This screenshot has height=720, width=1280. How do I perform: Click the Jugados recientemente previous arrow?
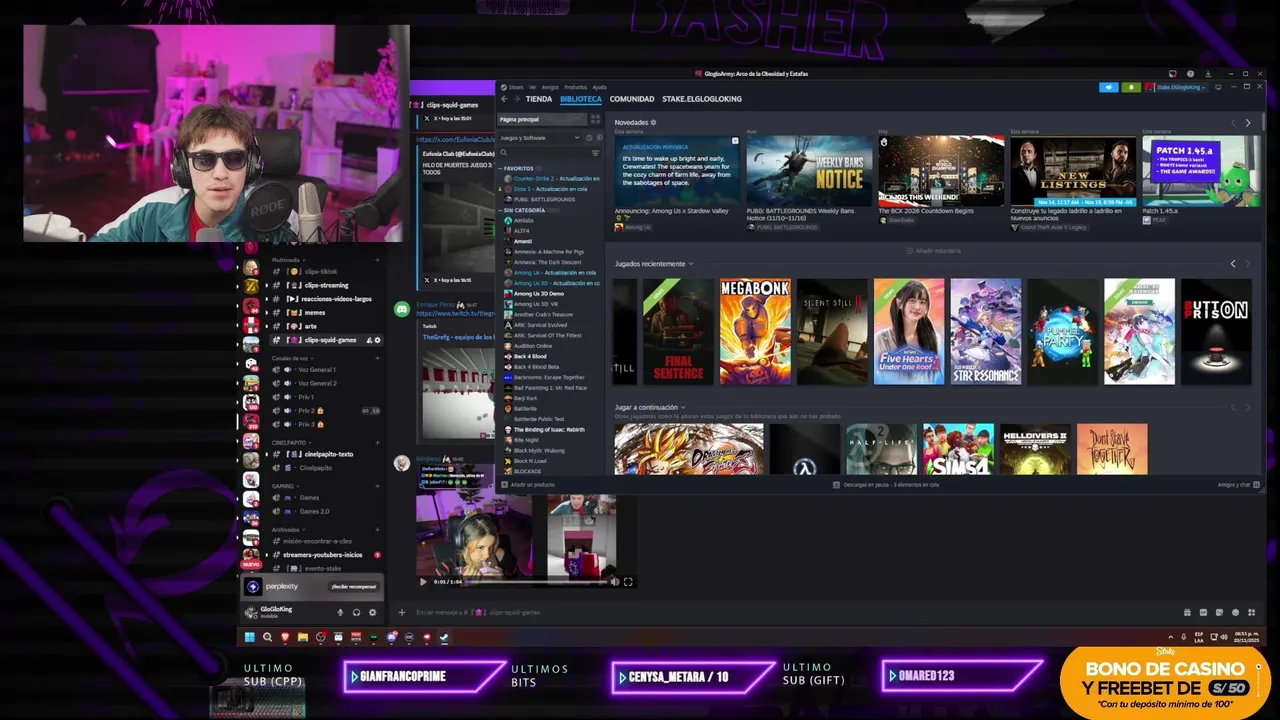[1232, 264]
